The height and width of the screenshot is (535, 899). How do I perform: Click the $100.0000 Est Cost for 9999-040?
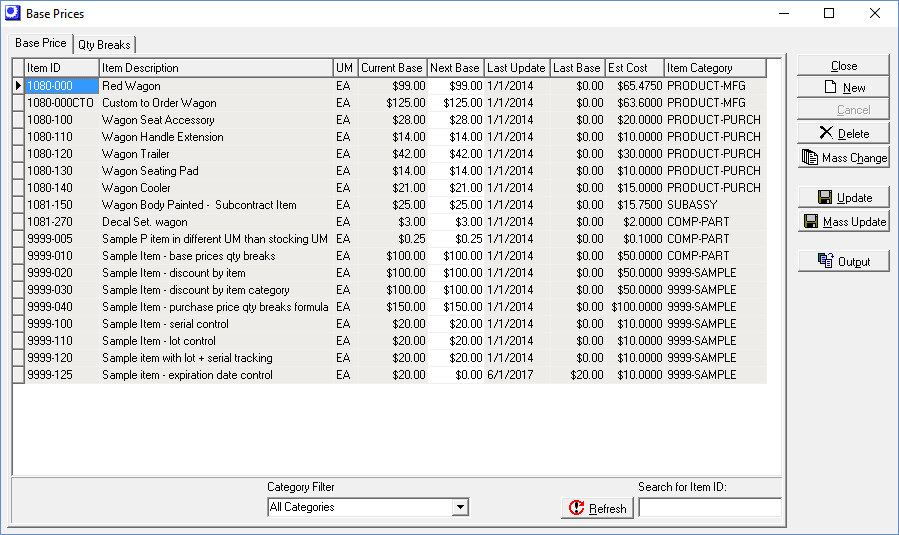tap(637, 307)
